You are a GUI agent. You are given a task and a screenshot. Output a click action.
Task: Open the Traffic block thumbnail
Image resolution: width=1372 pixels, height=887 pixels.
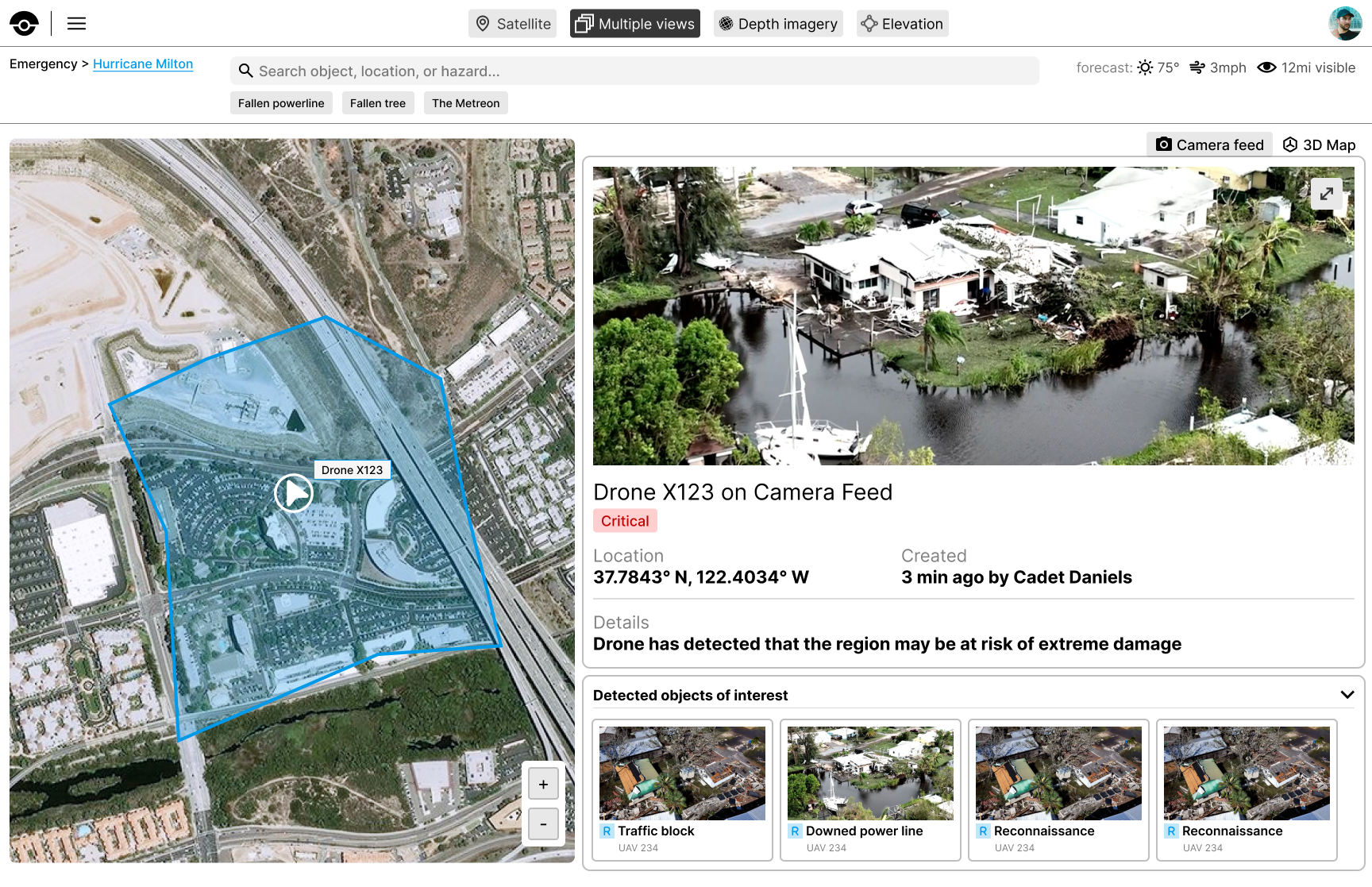click(683, 773)
